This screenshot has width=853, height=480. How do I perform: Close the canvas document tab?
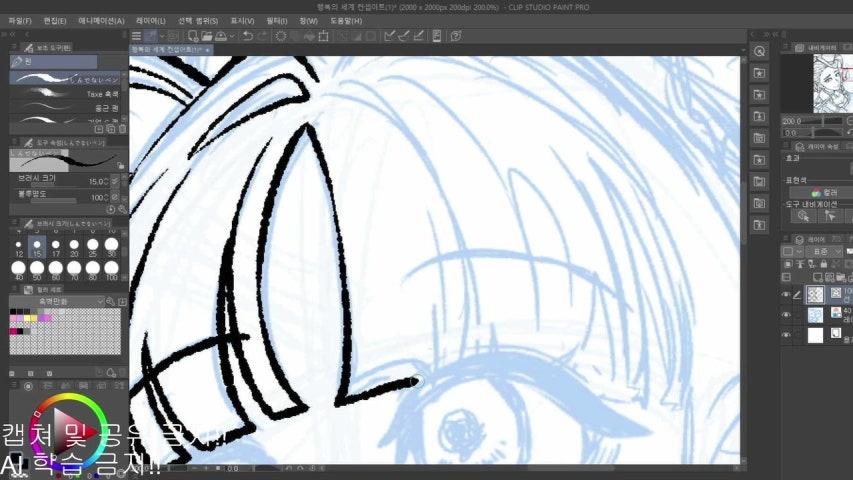(208, 50)
